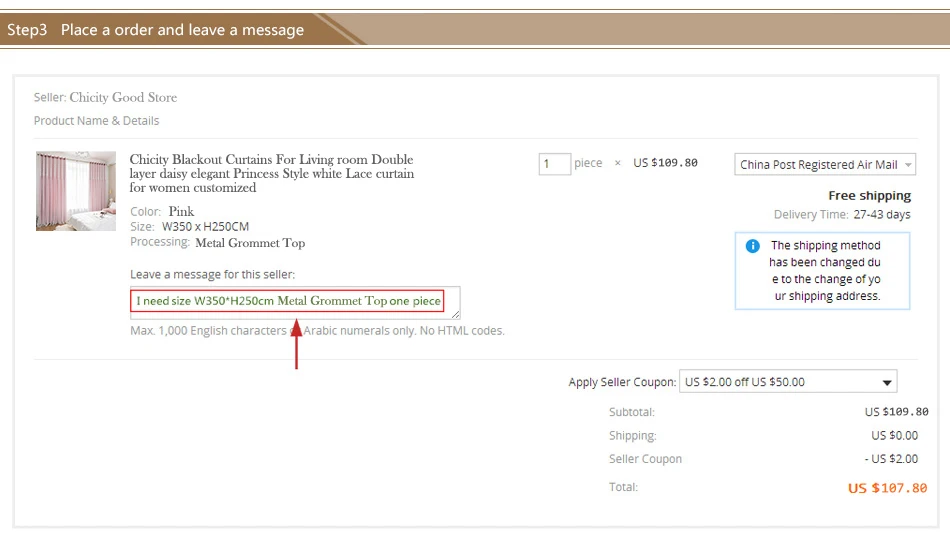Click the Total amount US $107.80
This screenshot has width=950, height=548.
tap(887, 488)
